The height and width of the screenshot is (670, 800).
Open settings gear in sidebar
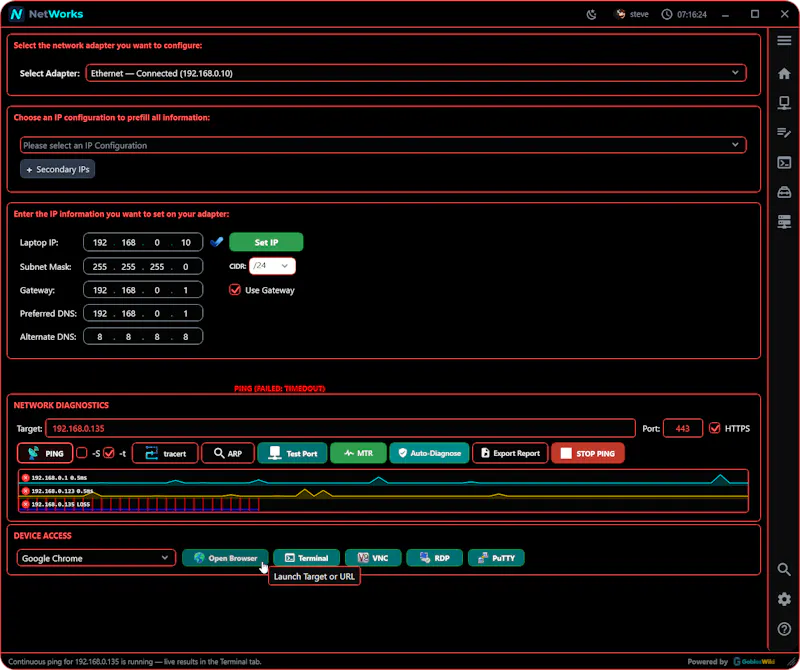point(784,599)
